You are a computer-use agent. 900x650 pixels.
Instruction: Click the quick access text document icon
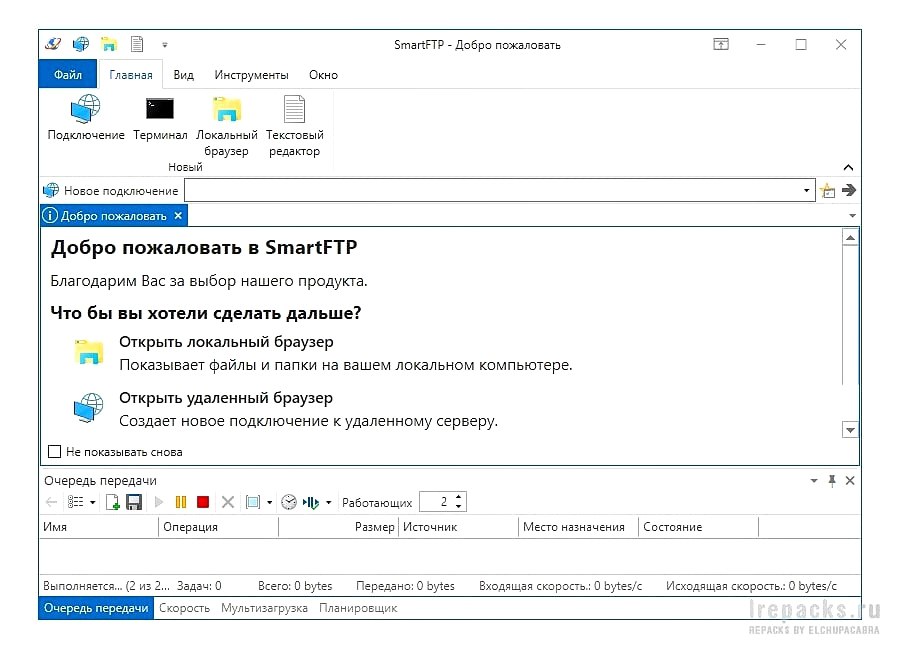(137, 44)
